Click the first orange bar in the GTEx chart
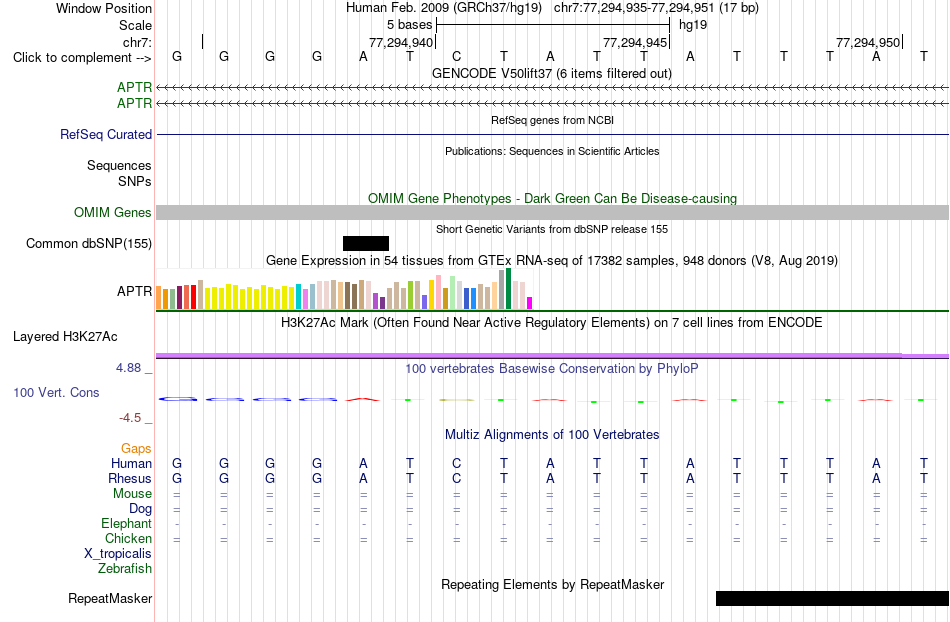The image size is (950, 622). (159, 298)
